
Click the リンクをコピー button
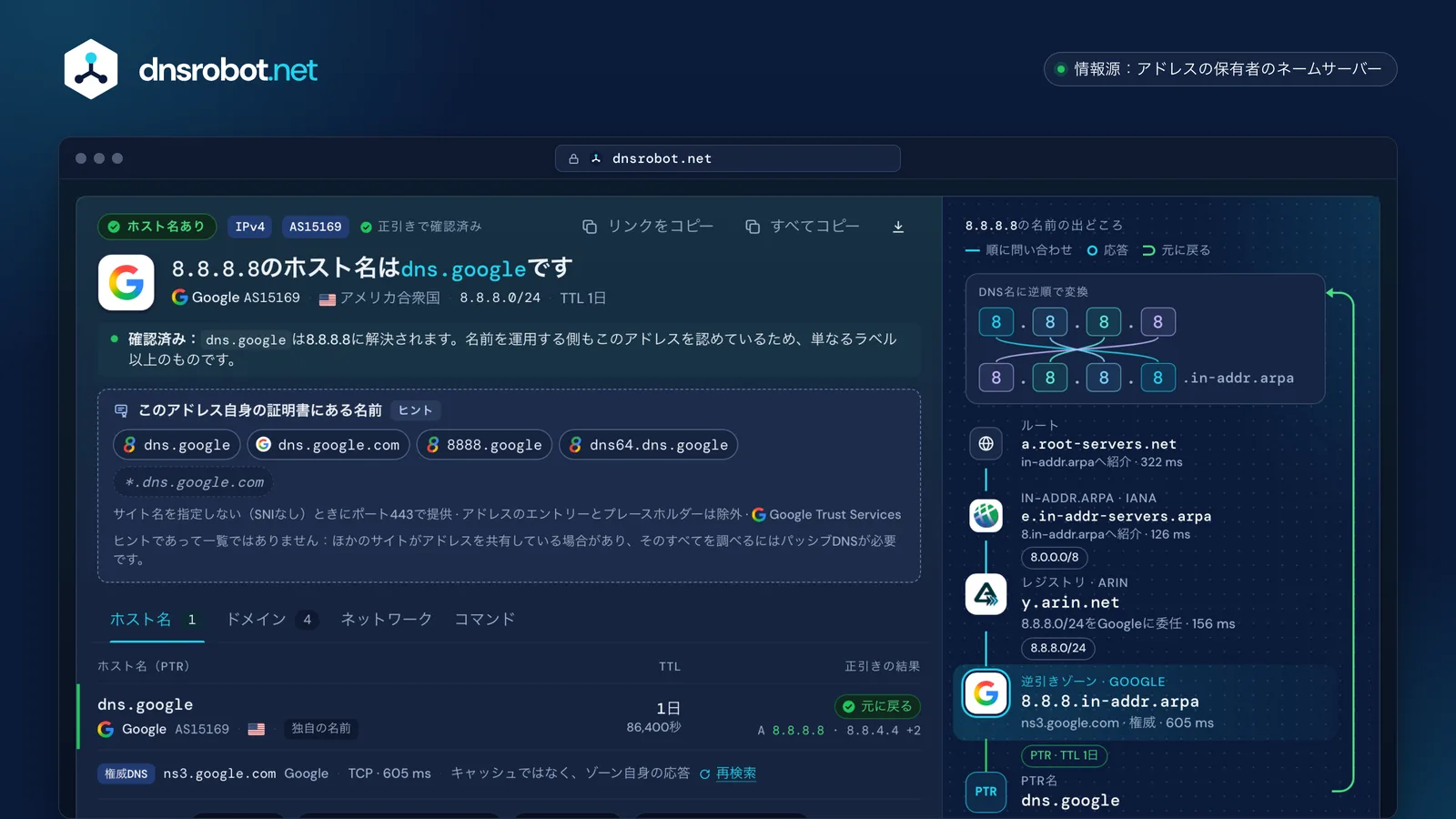[648, 227]
